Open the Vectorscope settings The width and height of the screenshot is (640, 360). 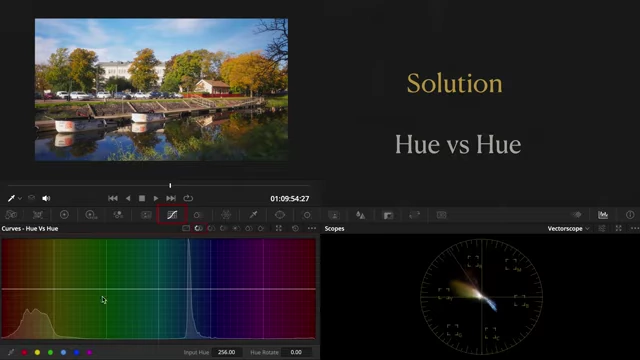pos(602,229)
